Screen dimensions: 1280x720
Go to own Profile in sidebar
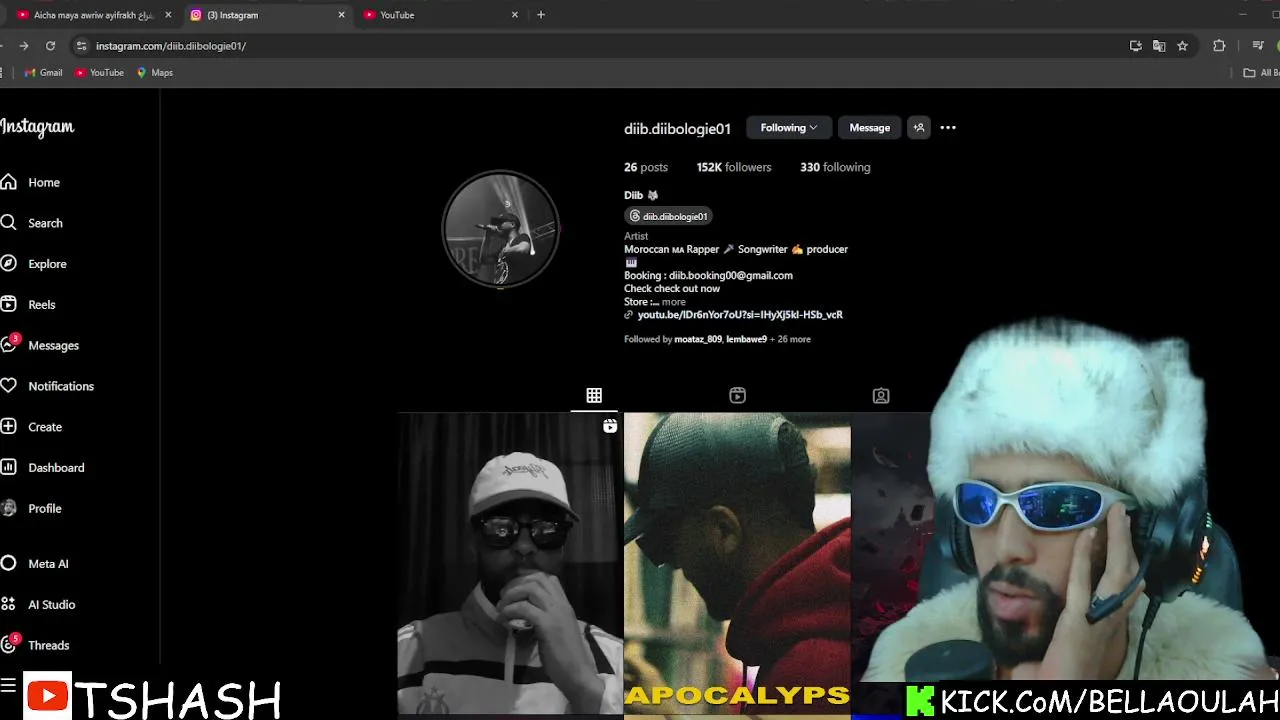[33, 508]
